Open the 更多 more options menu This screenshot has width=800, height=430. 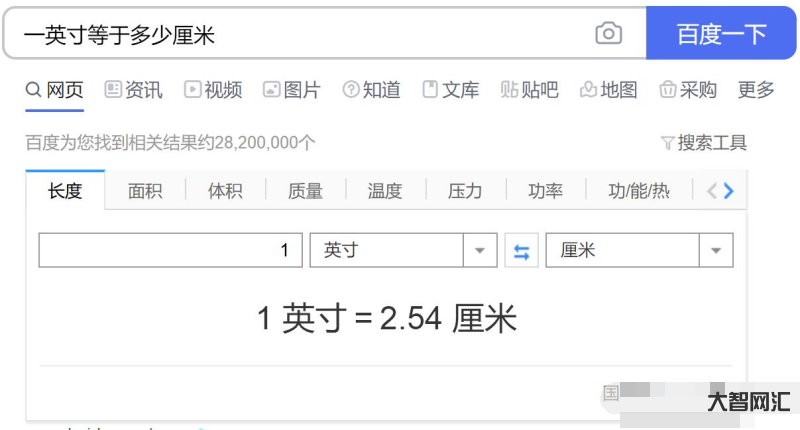(756, 90)
